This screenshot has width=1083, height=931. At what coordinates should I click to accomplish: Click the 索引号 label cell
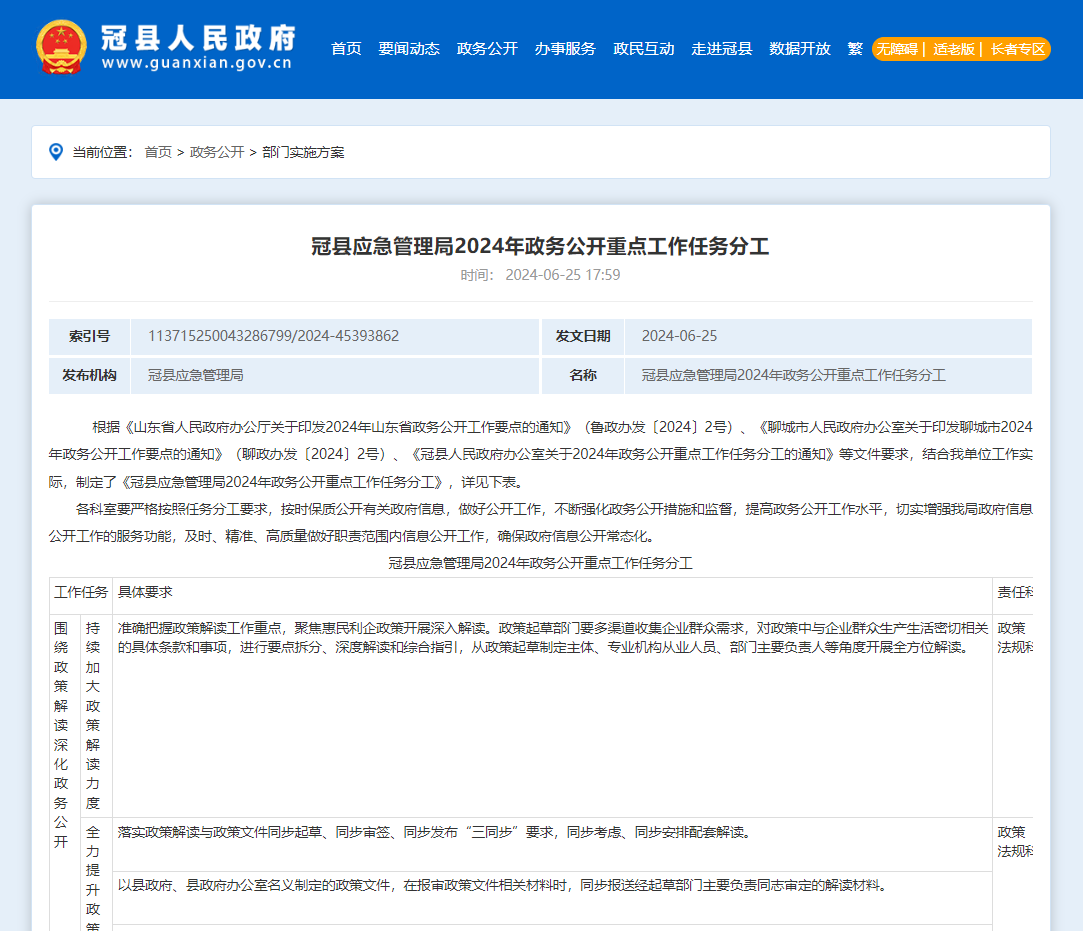tap(90, 336)
